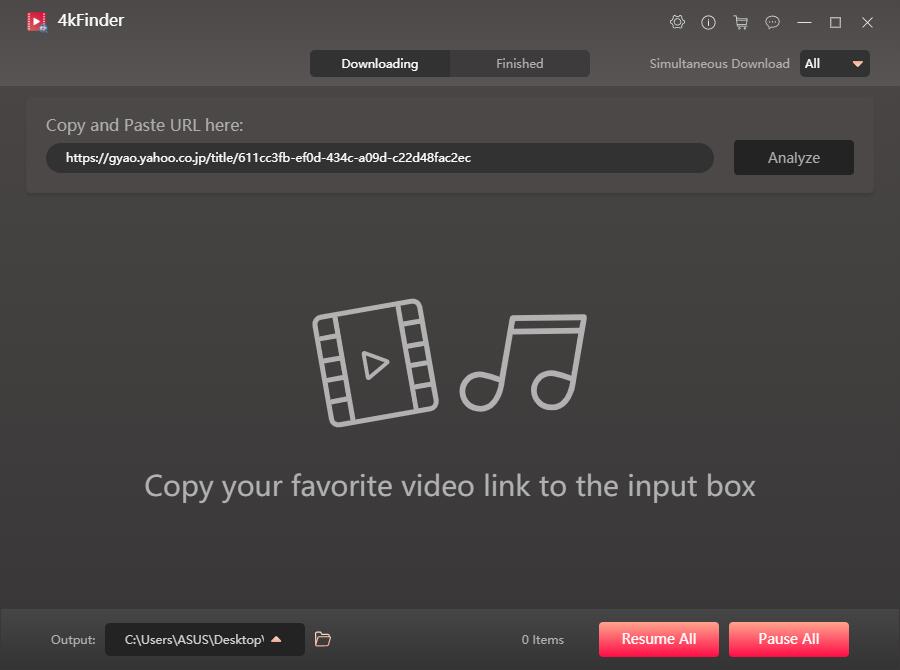Open output folder via folder icon

tap(322, 639)
